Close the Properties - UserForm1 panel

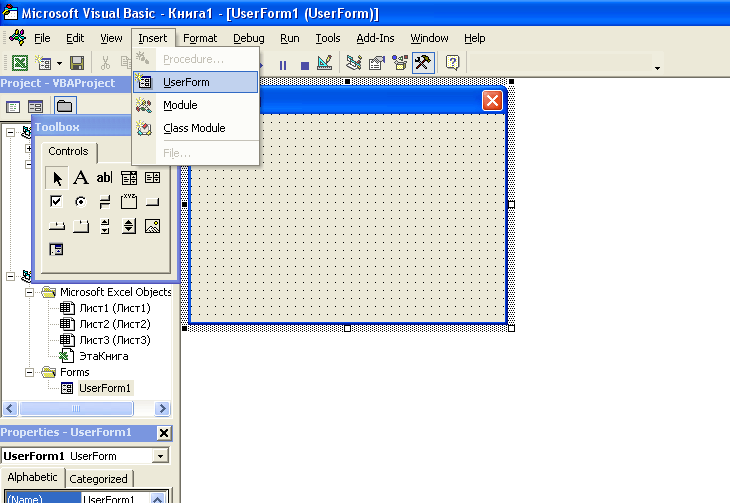click(x=164, y=433)
